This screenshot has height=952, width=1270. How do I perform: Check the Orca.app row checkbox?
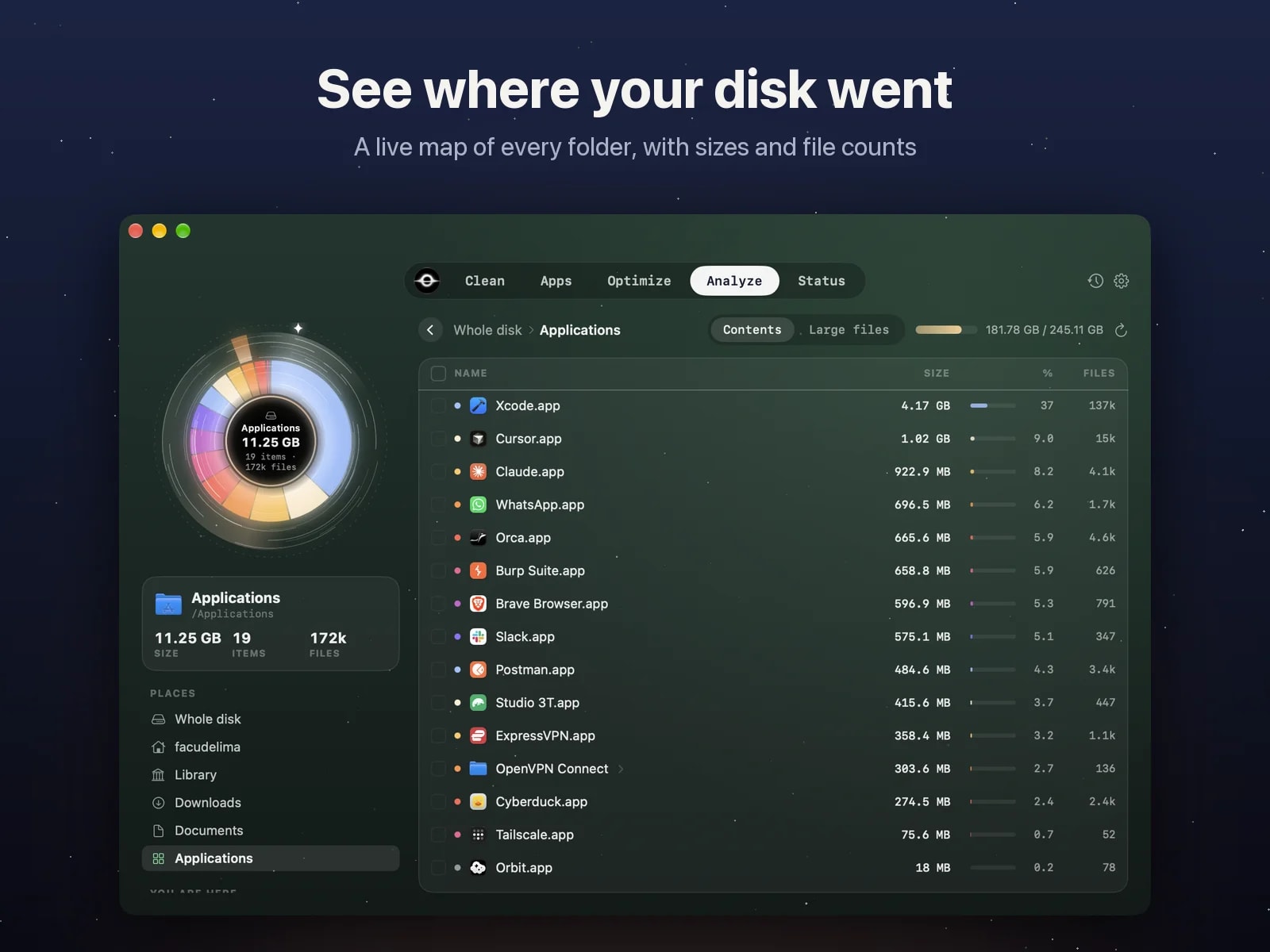[438, 538]
